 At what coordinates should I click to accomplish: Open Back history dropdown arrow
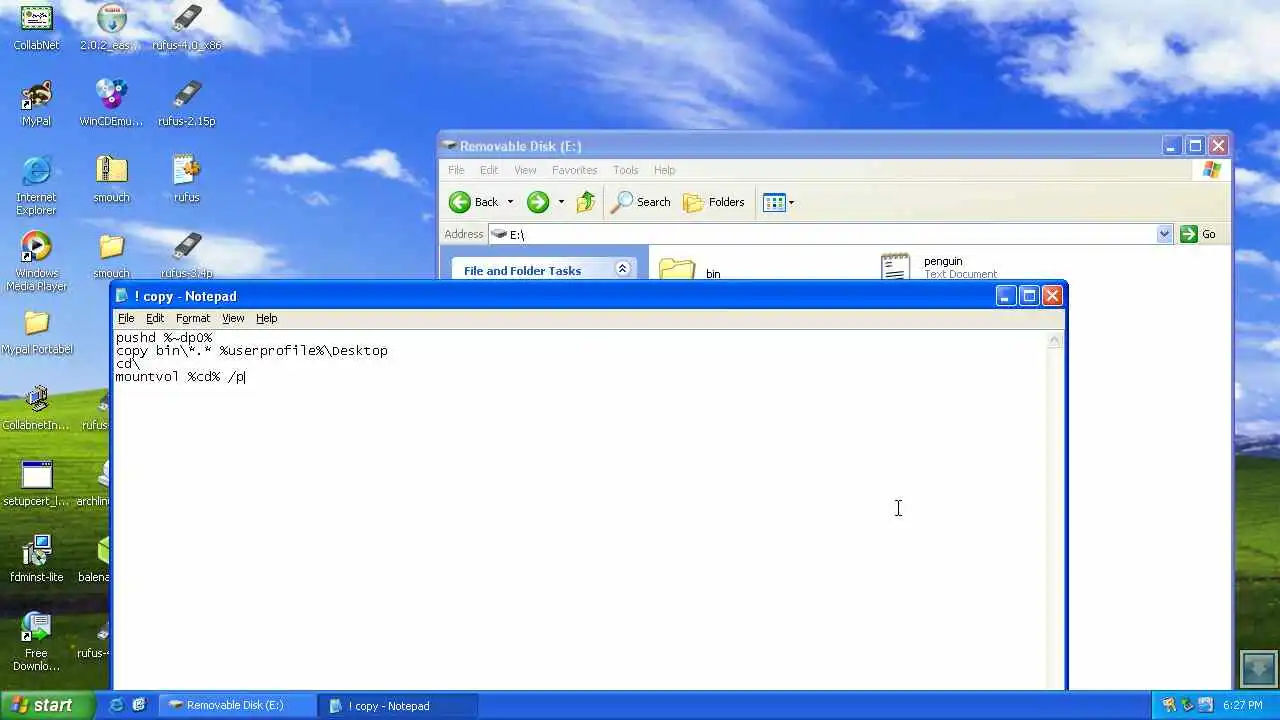click(510, 202)
